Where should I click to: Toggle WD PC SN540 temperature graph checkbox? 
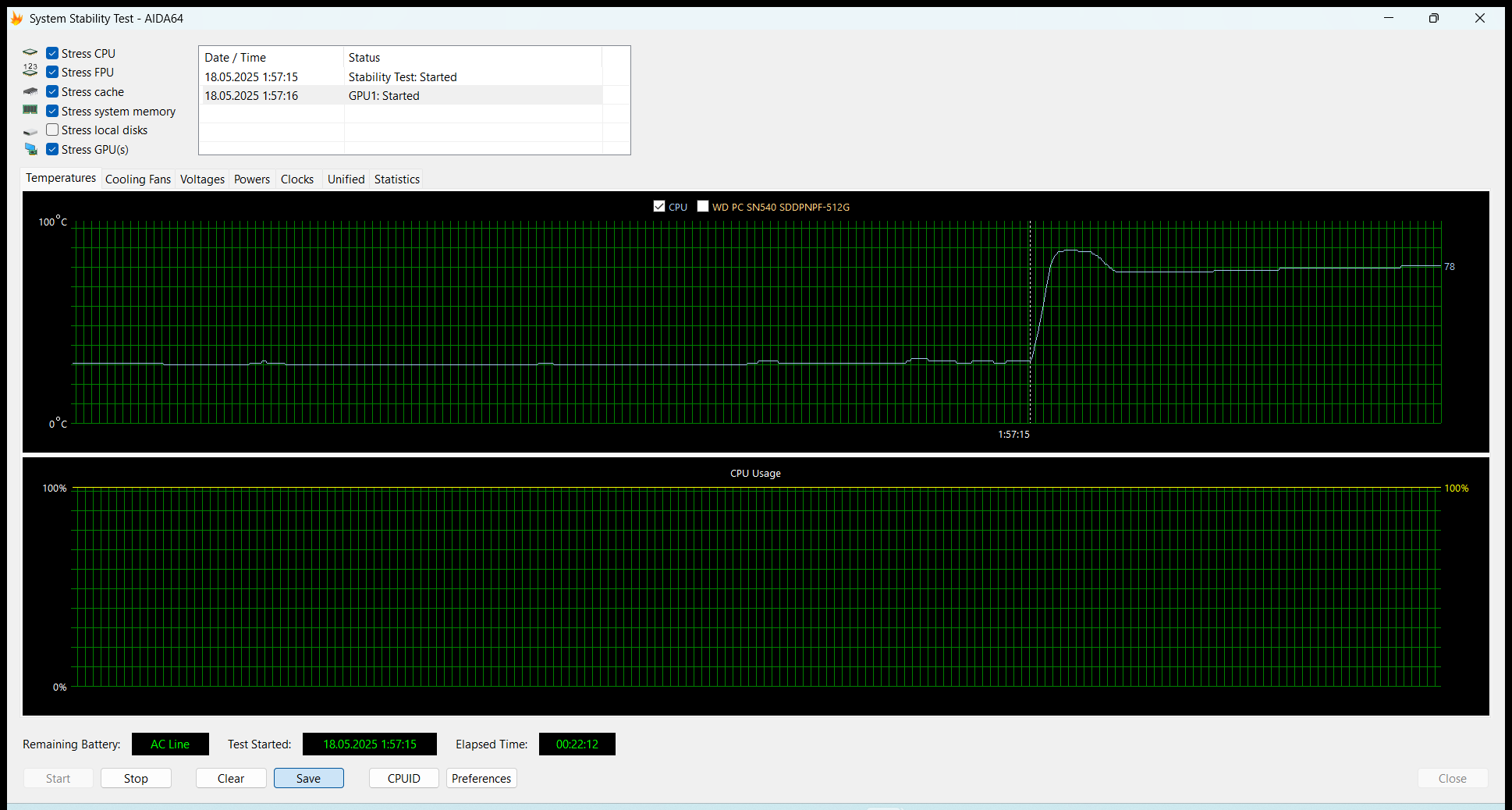pyautogui.click(x=703, y=207)
